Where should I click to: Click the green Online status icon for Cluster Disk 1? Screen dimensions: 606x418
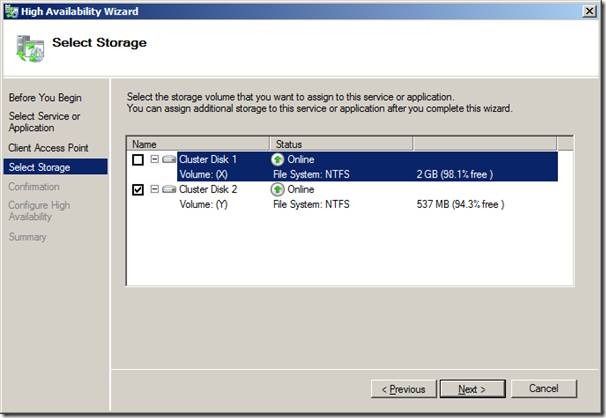click(277, 159)
